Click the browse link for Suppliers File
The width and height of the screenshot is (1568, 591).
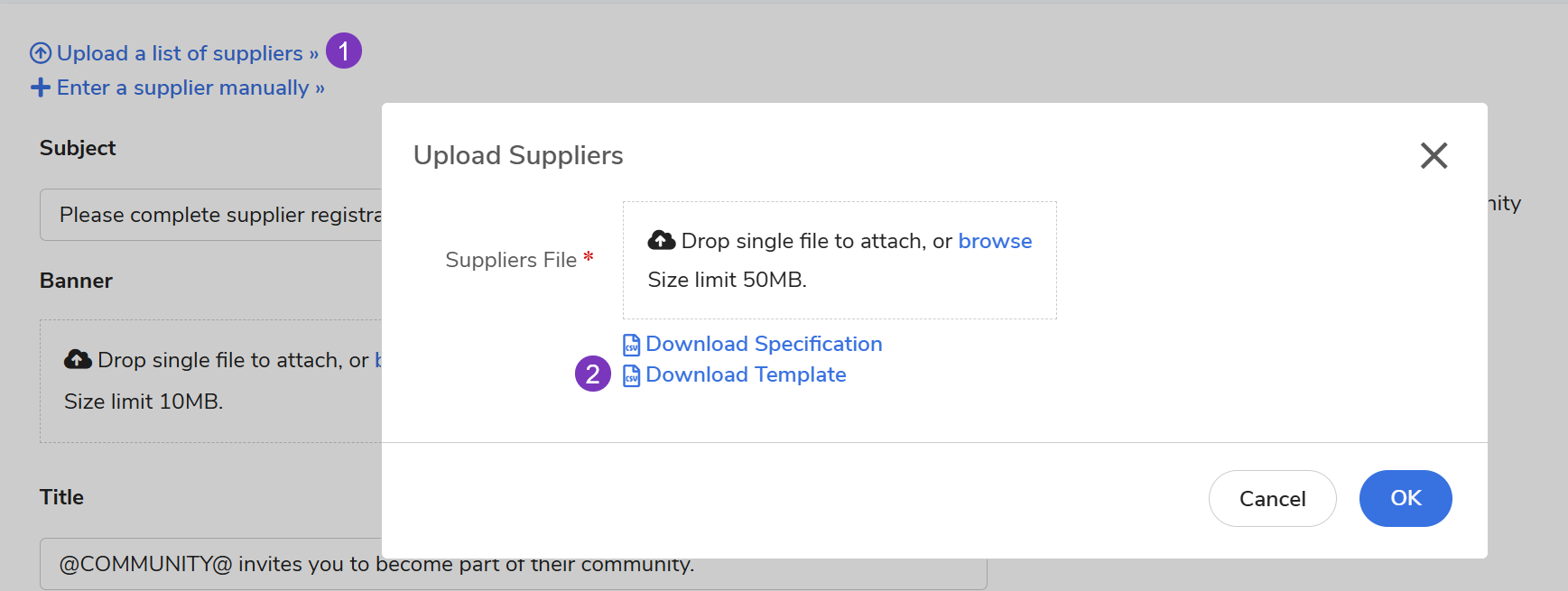point(995,241)
